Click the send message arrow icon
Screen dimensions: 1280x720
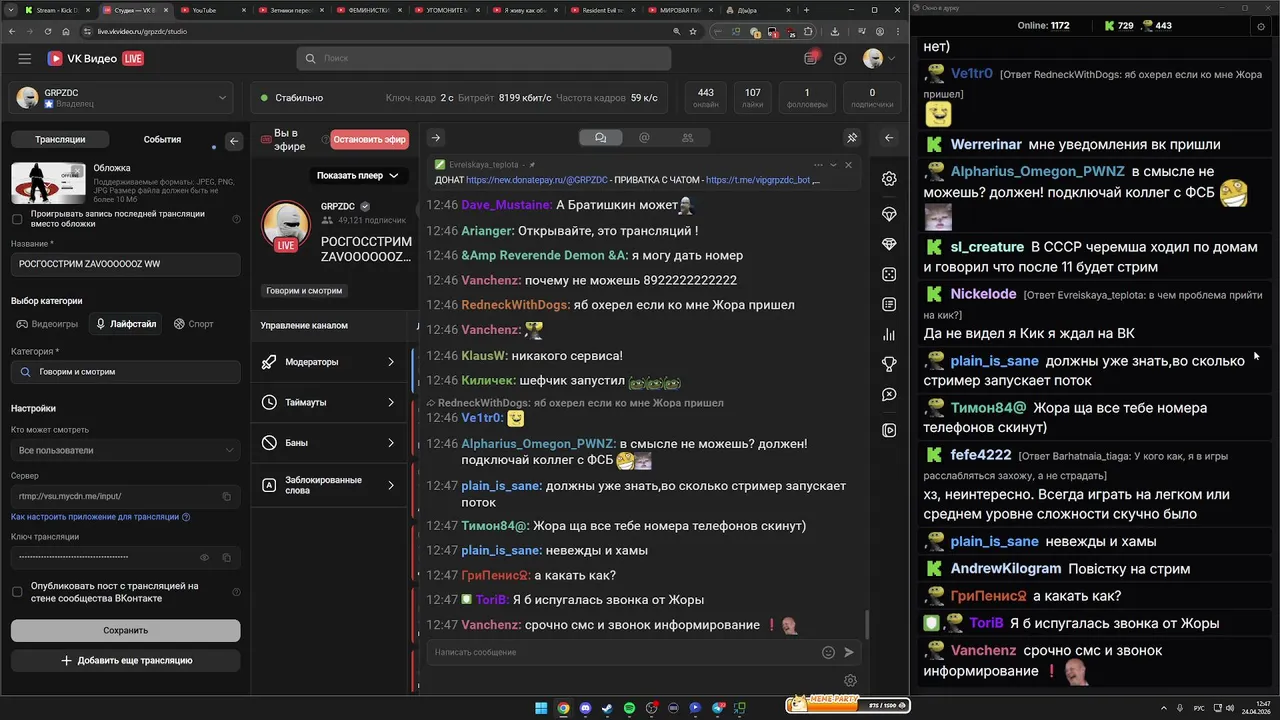pyautogui.click(x=849, y=652)
